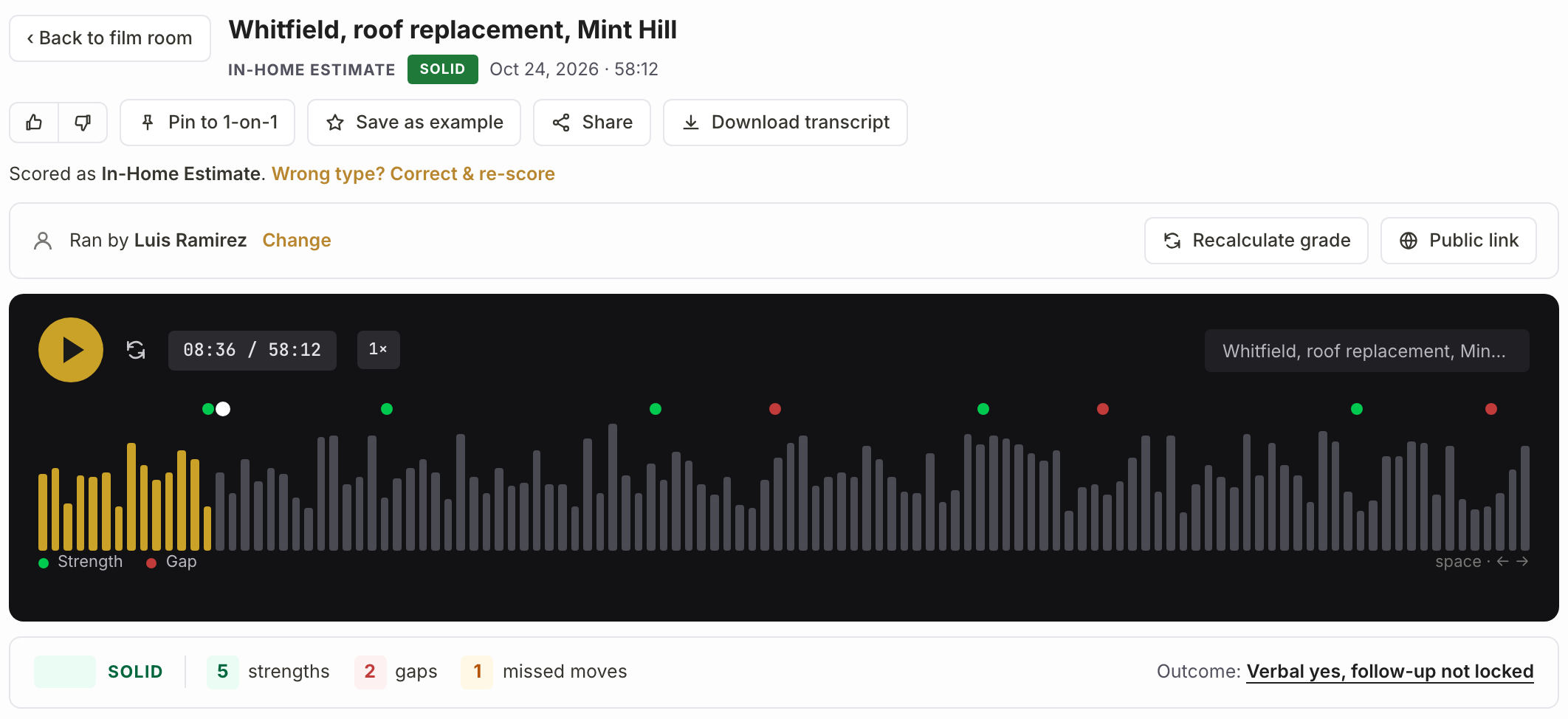Click the Gap legend entry
Viewport: 1568px width, 719px height.
tap(172, 562)
